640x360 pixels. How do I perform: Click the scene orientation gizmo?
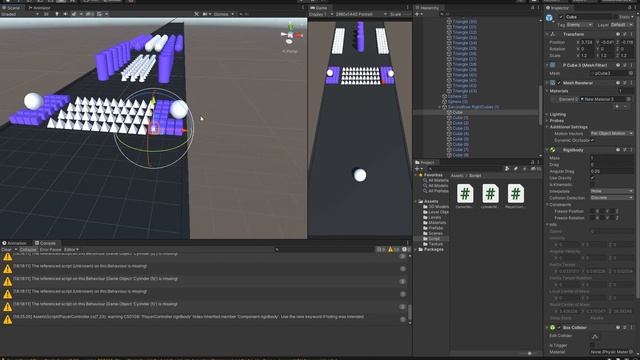coord(291,35)
